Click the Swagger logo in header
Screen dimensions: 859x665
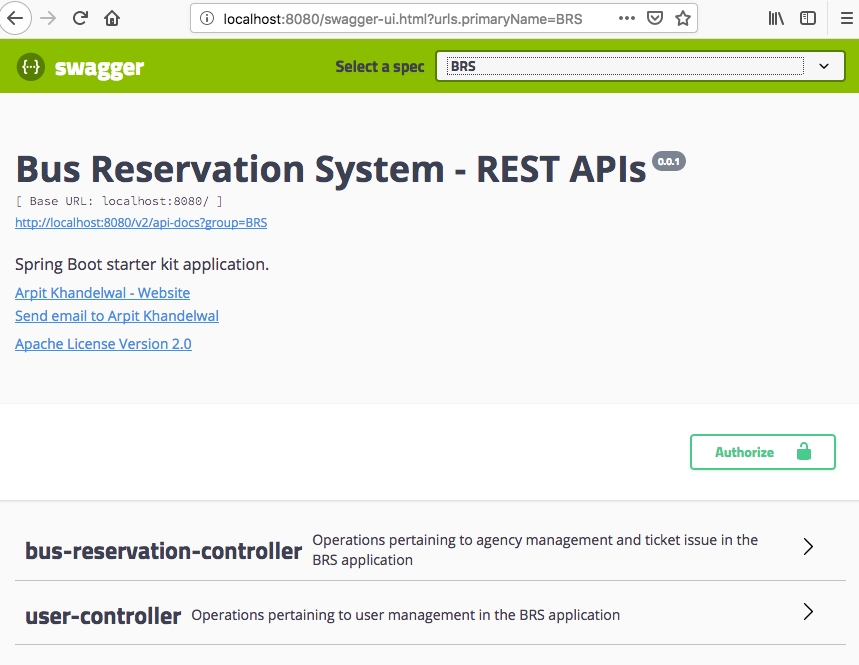click(80, 67)
